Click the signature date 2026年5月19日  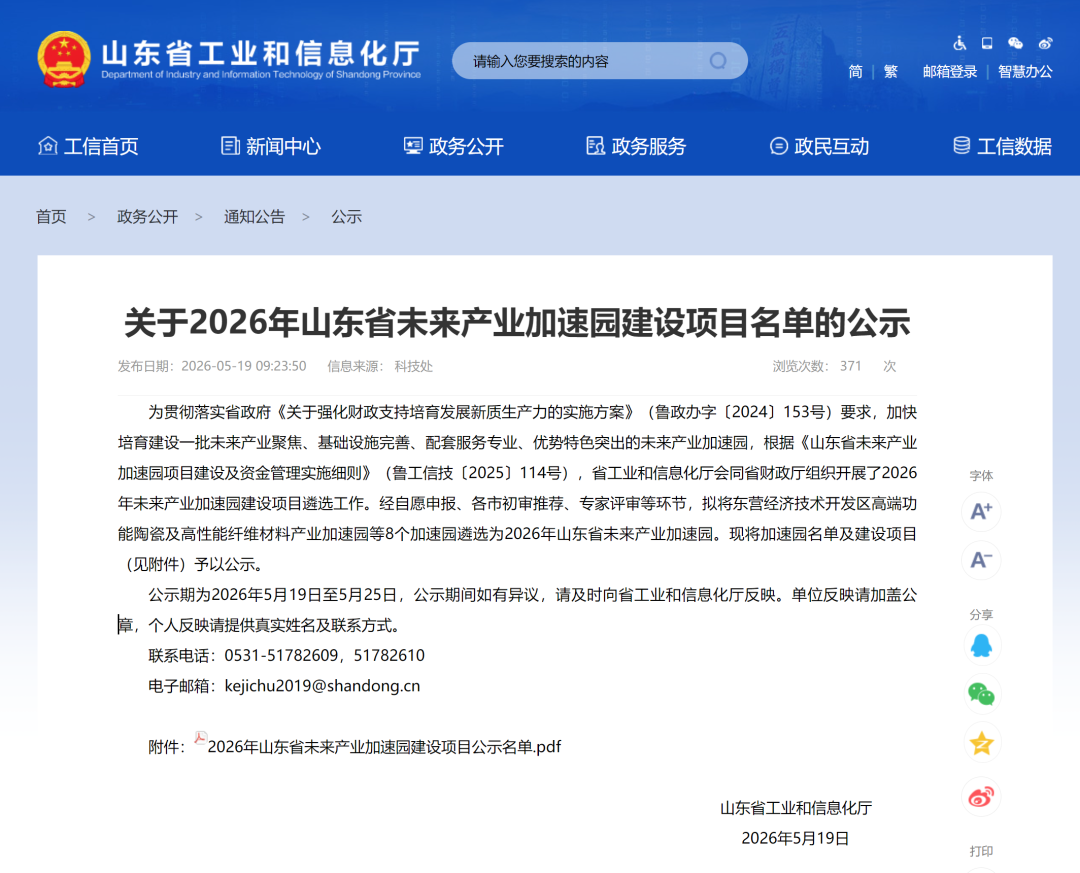(795, 839)
